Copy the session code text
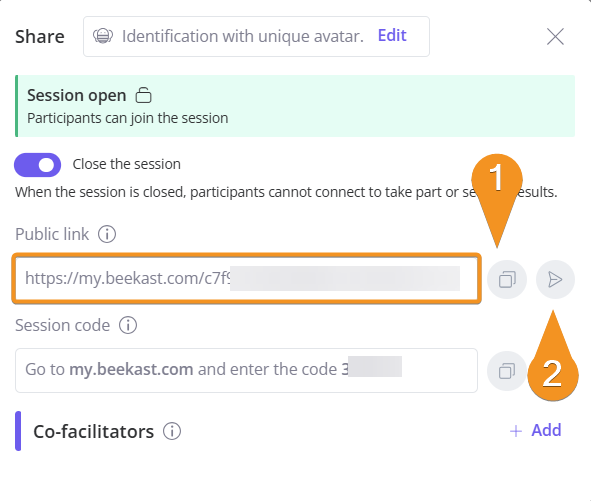The height and width of the screenshot is (501, 591). [507, 371]
